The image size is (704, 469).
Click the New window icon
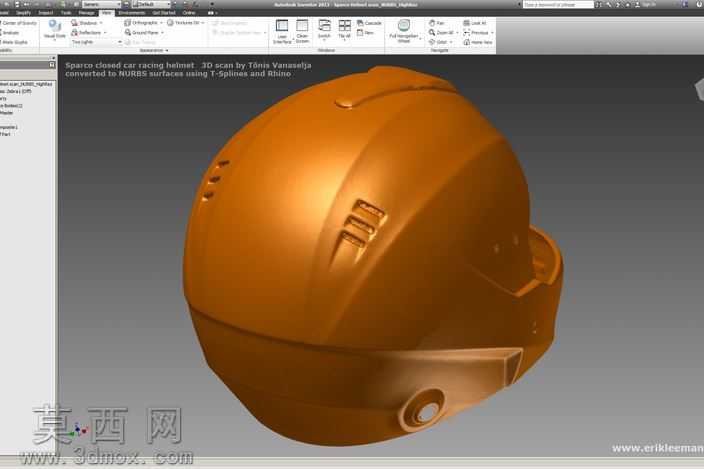coord(360,33)
